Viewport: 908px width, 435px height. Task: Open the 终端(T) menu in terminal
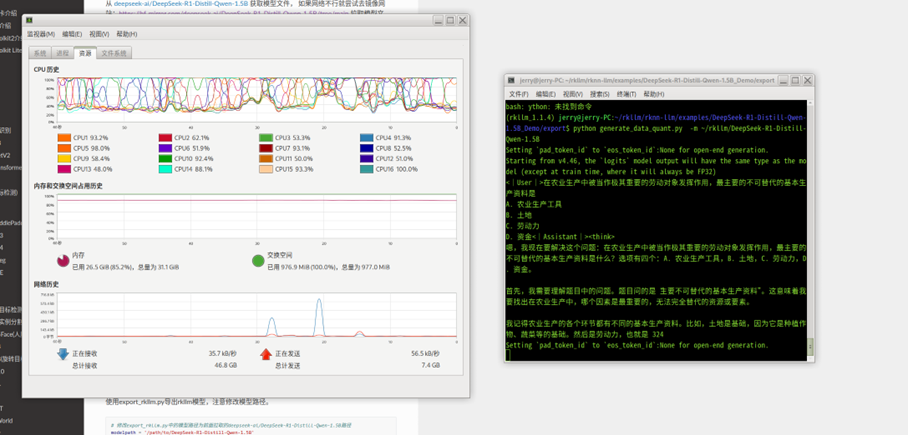point(626,94)
